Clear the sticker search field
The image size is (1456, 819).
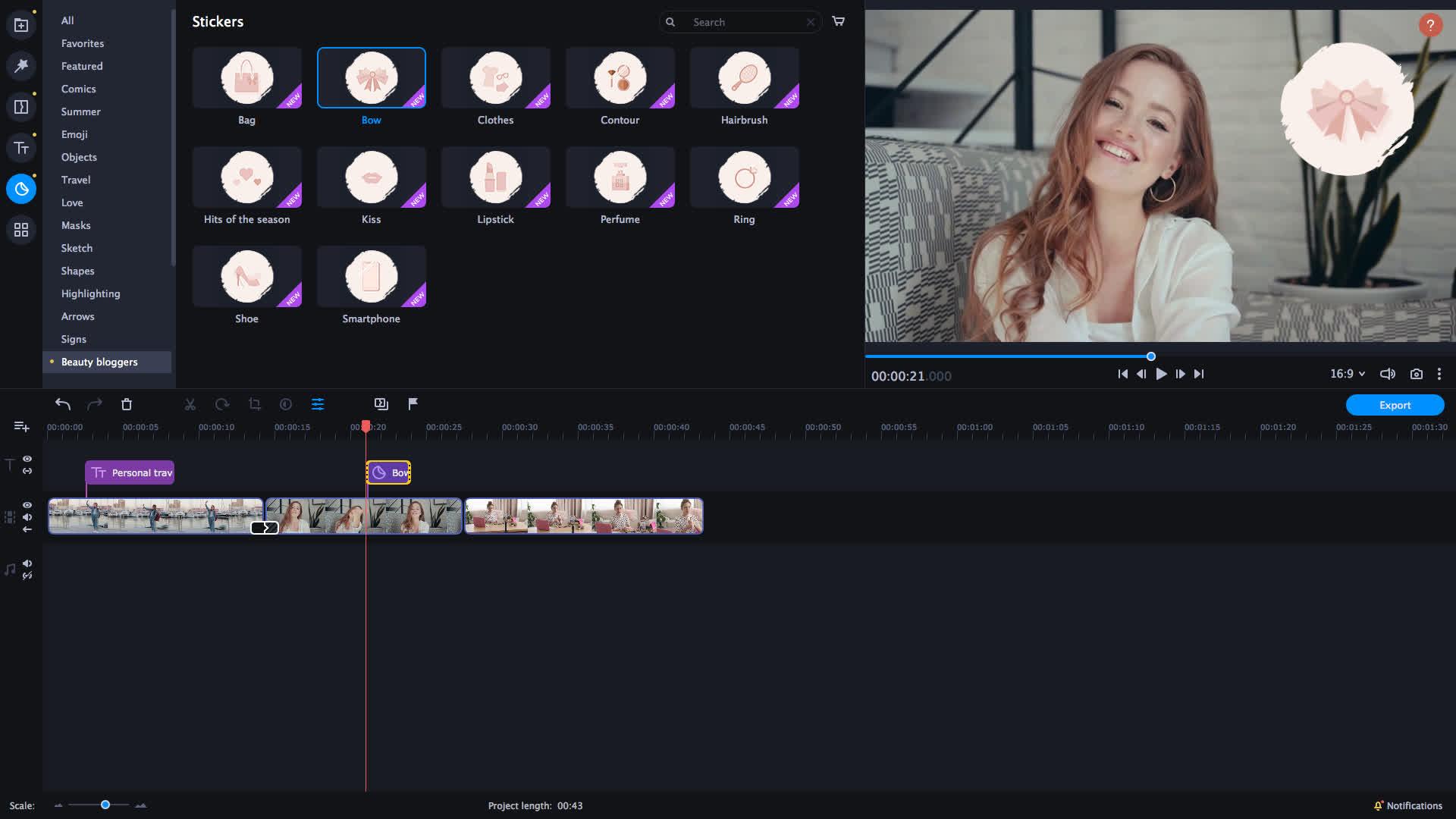(x=811, y=22)
